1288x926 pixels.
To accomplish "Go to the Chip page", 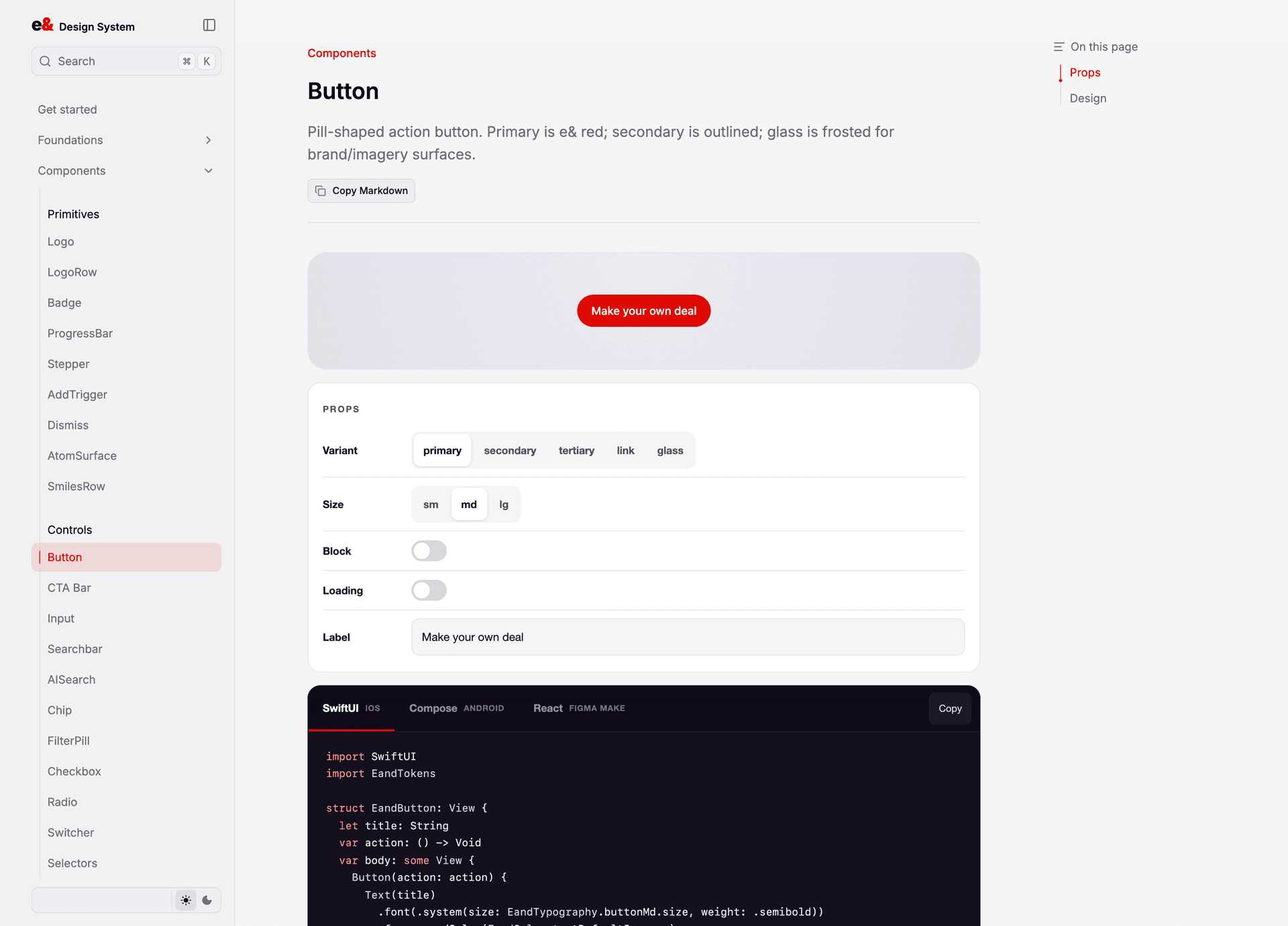I will click(x=126, y=710).
